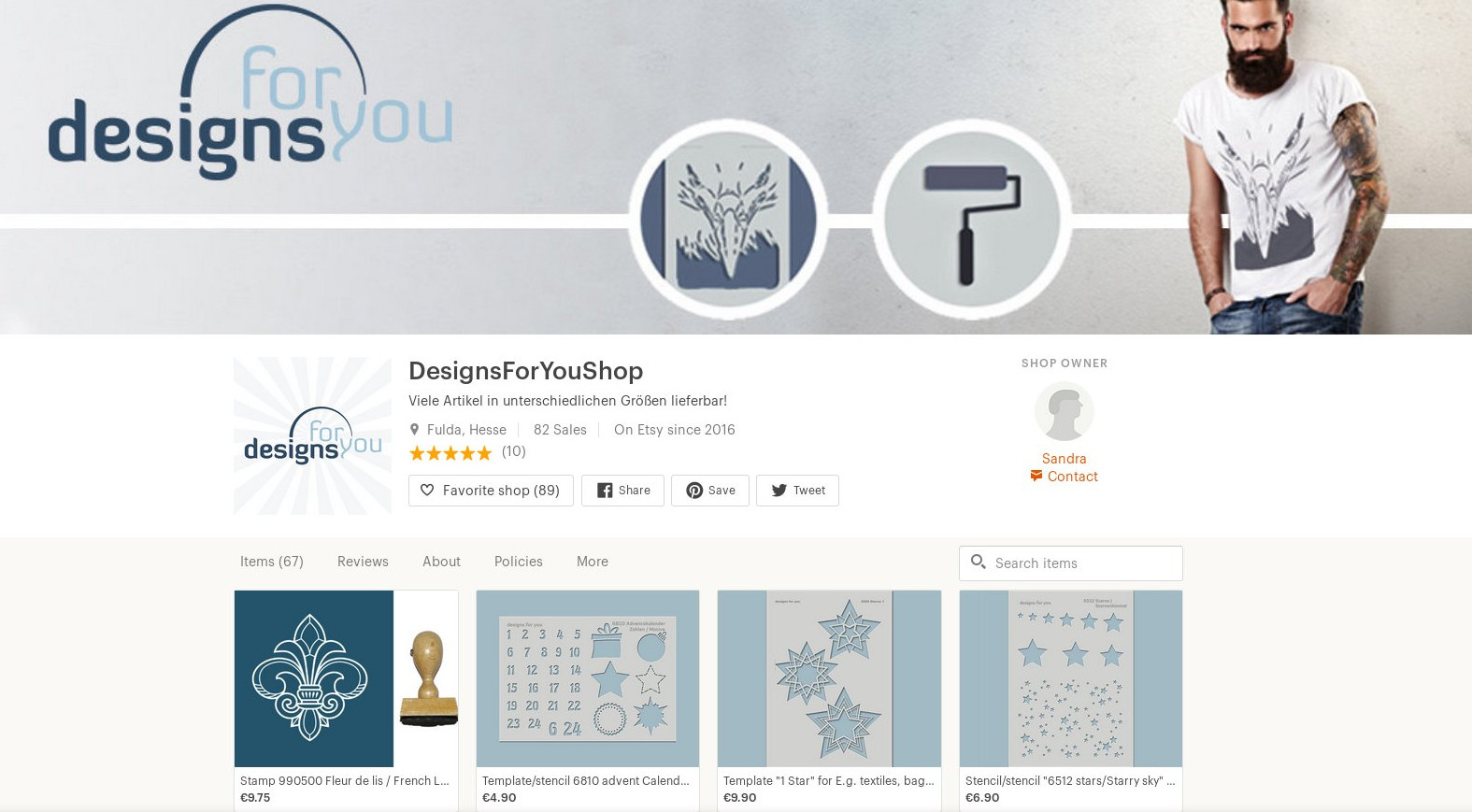Switch to the Reviews tab
Screen dimensions: 1472x812
[x=363, y=562]
